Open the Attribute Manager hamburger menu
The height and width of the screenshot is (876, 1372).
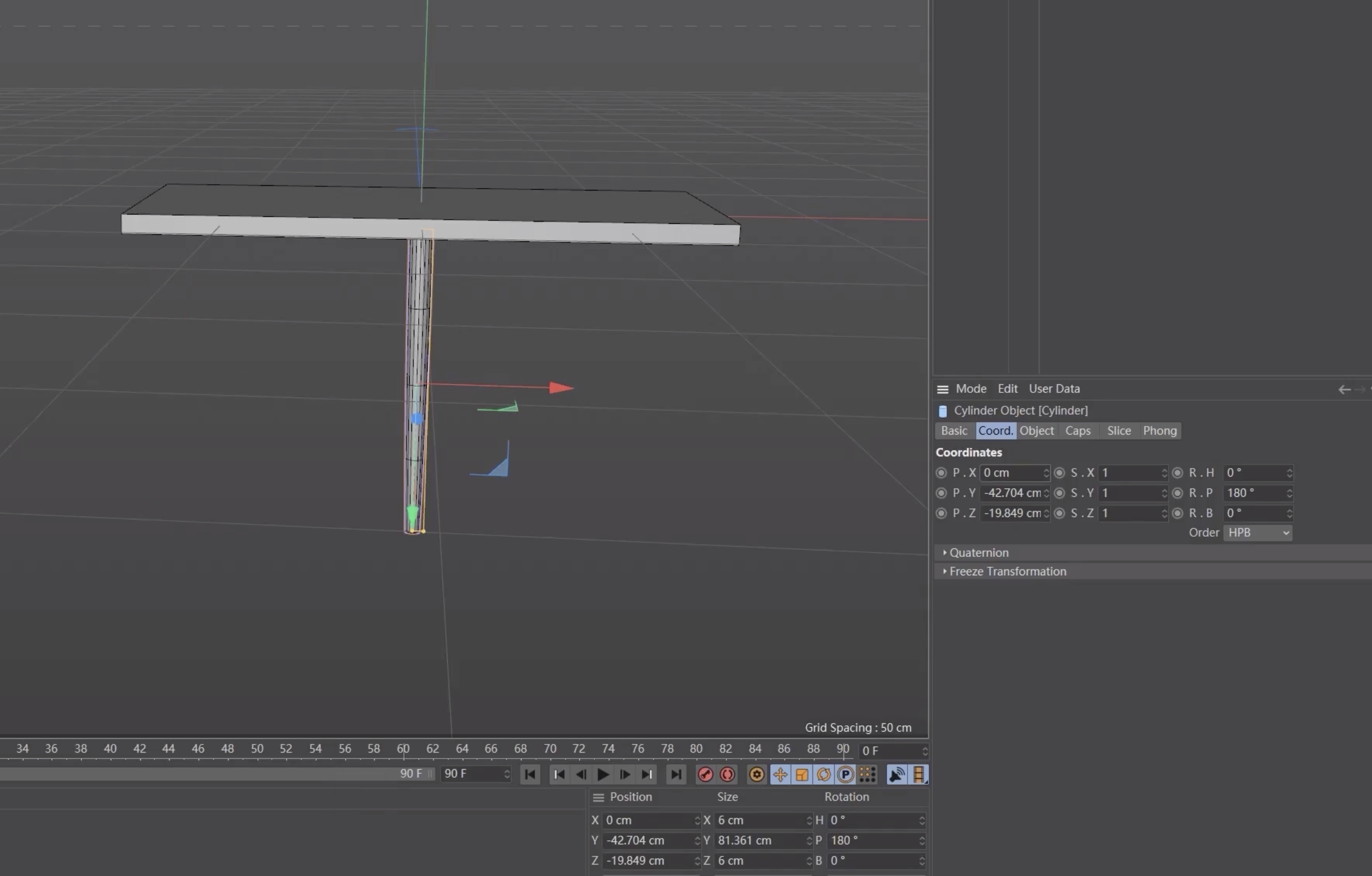pyautogui.click(x=943, y=390)
